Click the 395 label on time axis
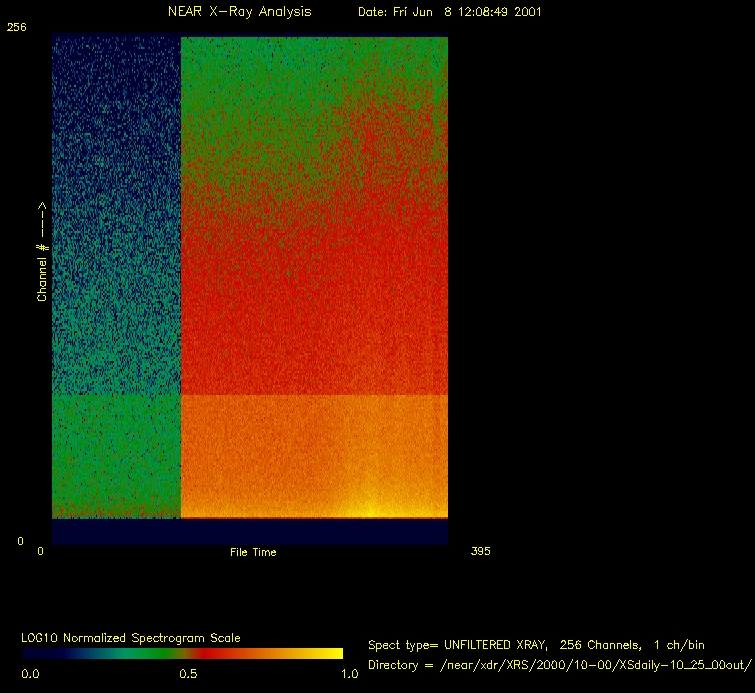This screenshot has height=693, width=755. [x=480, y=551]
